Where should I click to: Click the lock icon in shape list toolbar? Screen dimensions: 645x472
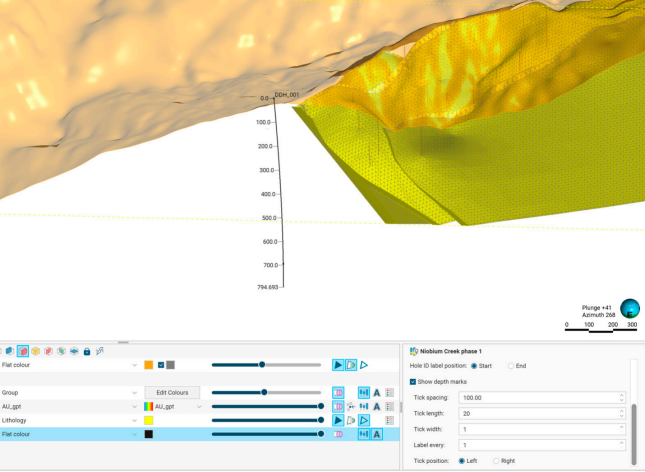(x=87, y=351)
